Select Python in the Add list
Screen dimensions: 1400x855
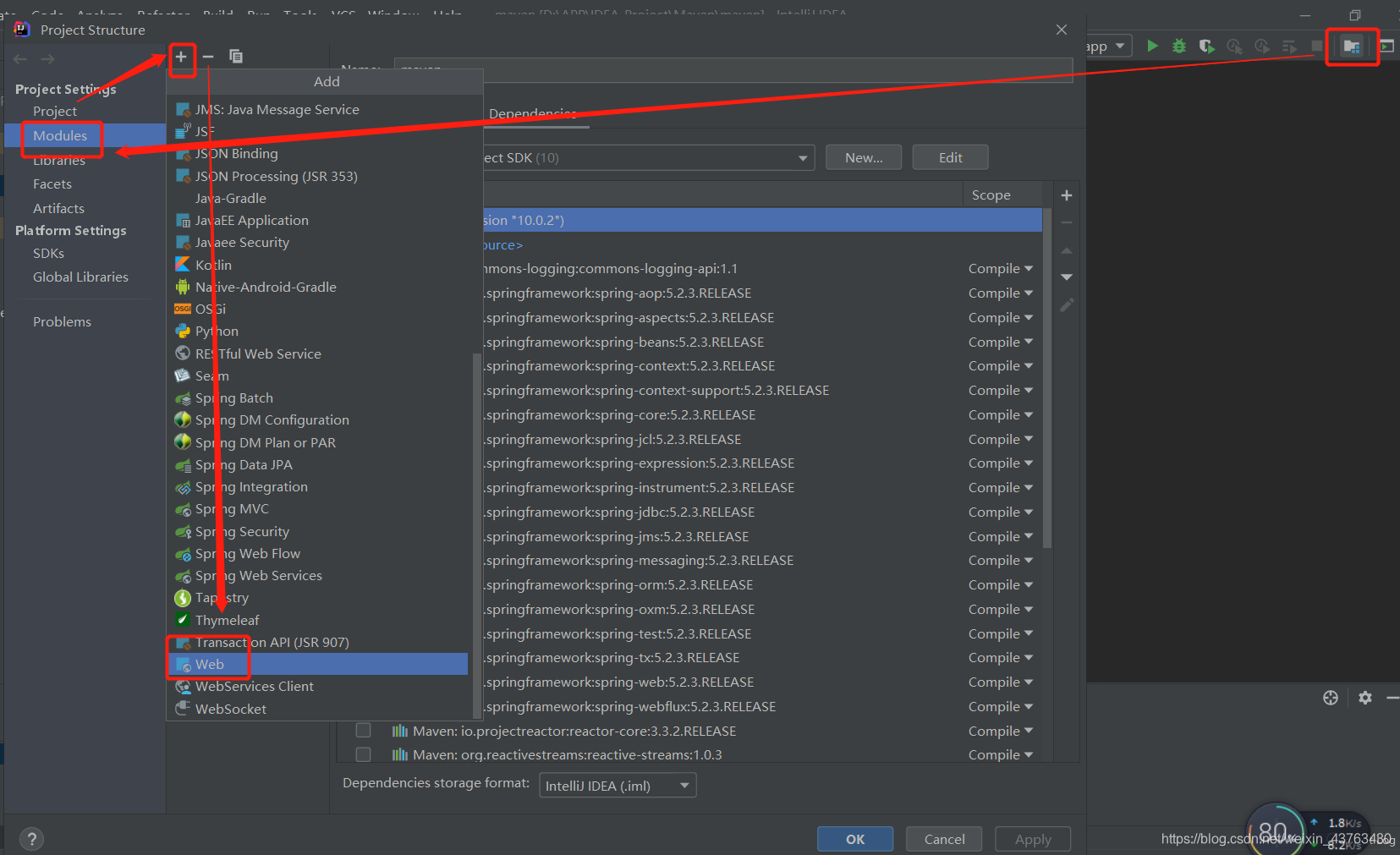pyautogui.click(x=317, y=332)
